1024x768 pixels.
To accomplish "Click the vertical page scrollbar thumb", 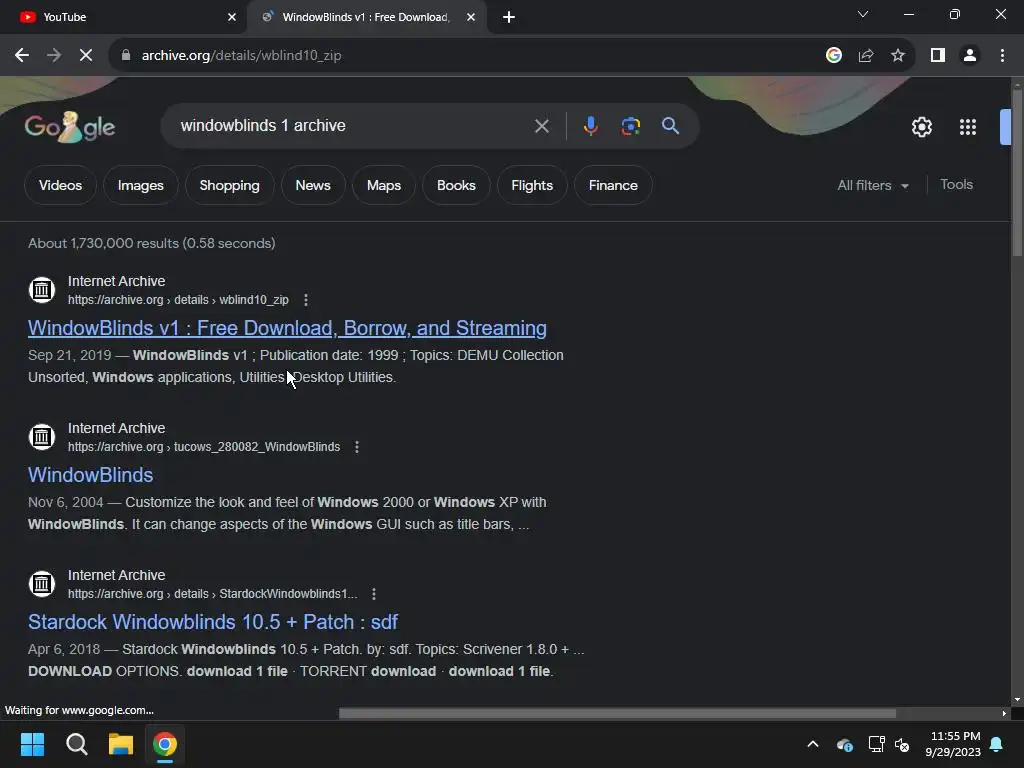I will [1017, 173].
